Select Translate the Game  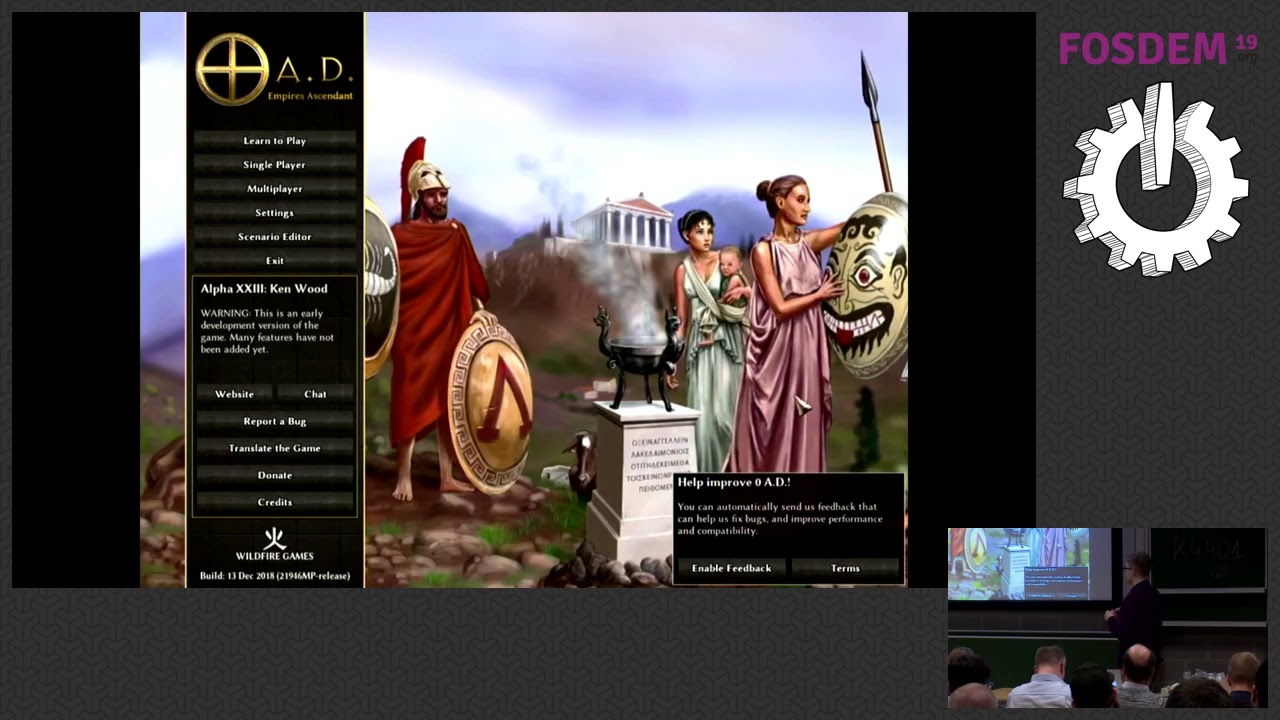[274, 448]
